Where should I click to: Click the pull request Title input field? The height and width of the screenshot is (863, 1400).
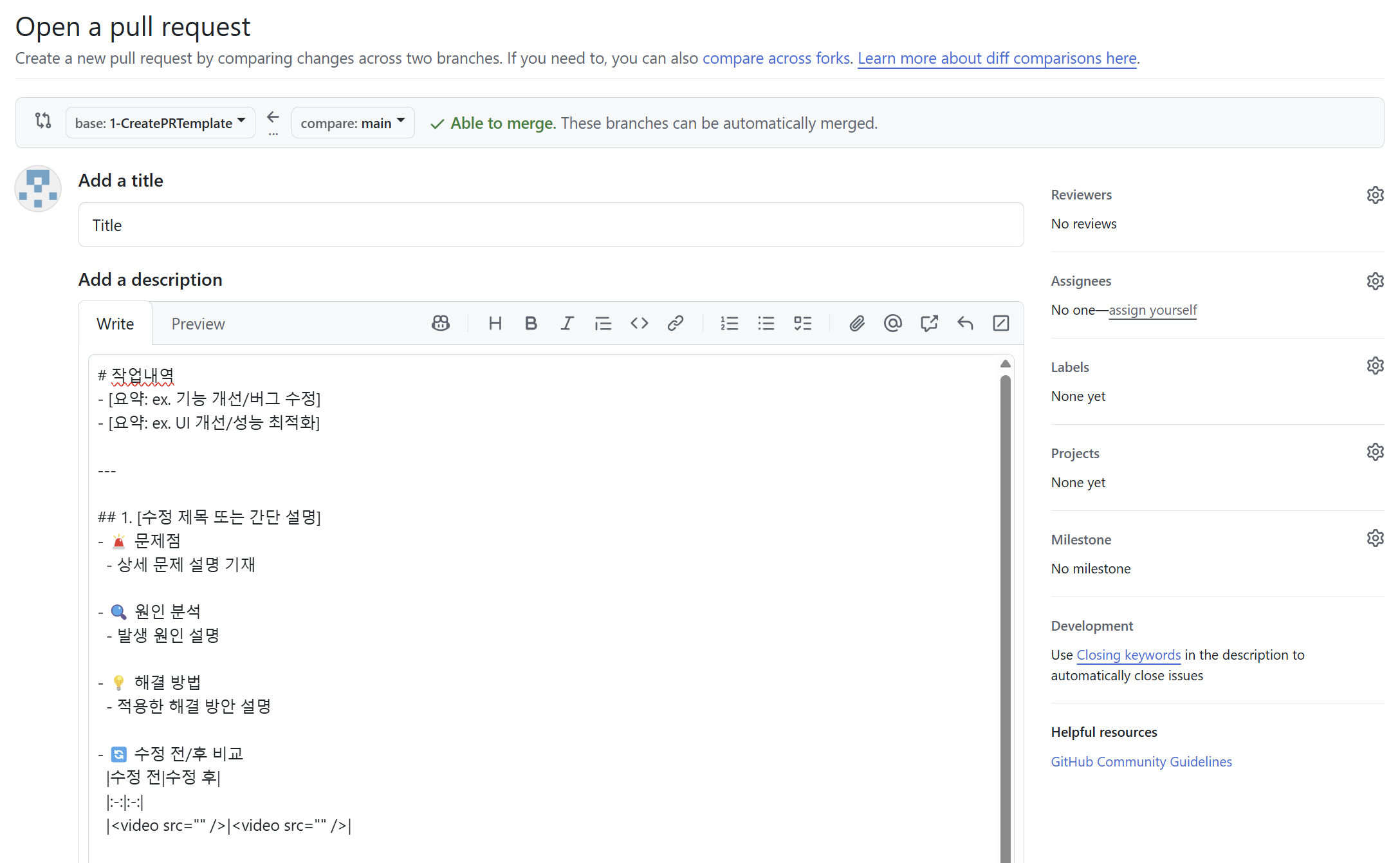coord(551,225)
